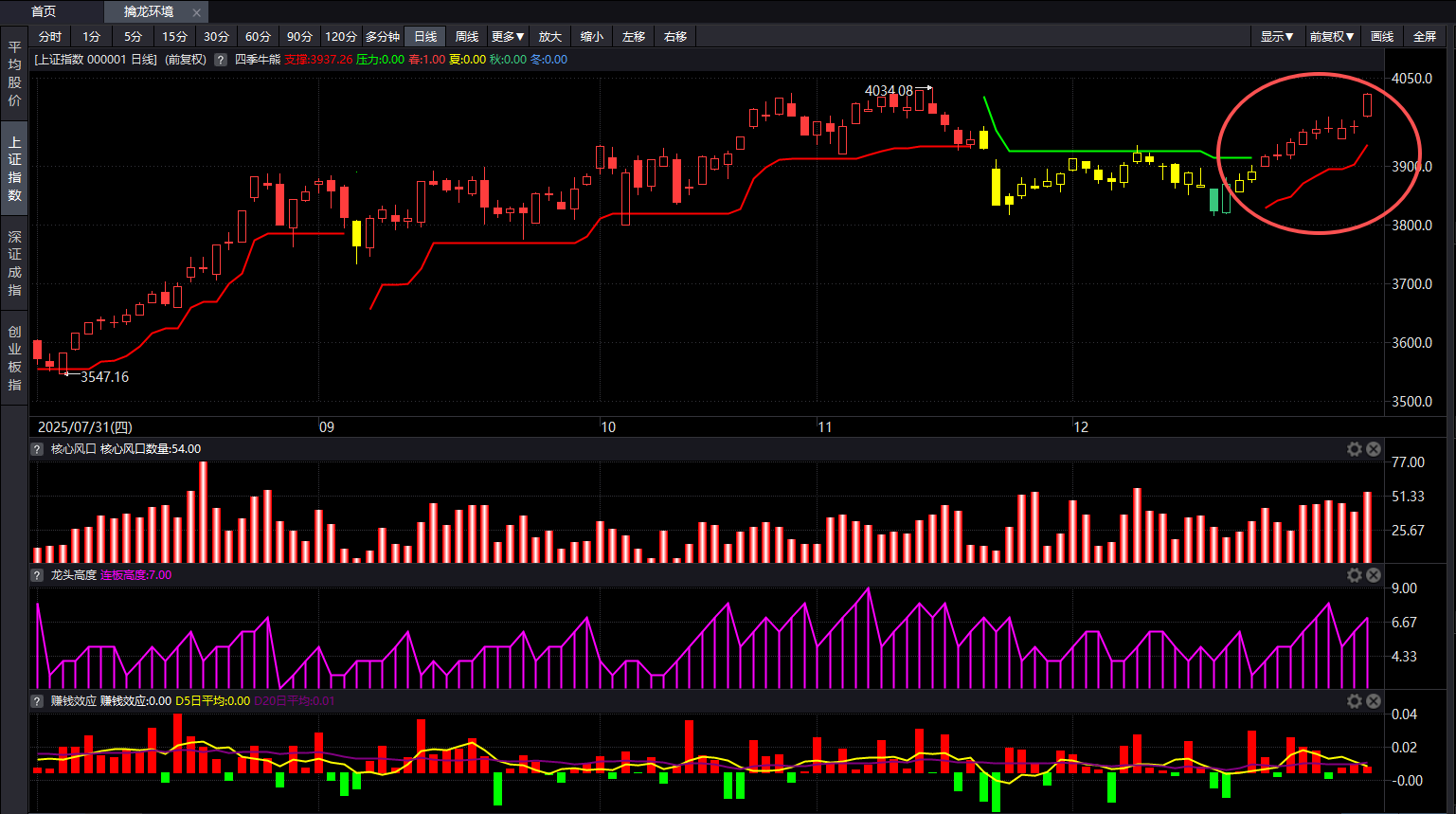1456x814 pixels.
Task: Click the 四季牛熊 indicator name
Action: (258, 60)
